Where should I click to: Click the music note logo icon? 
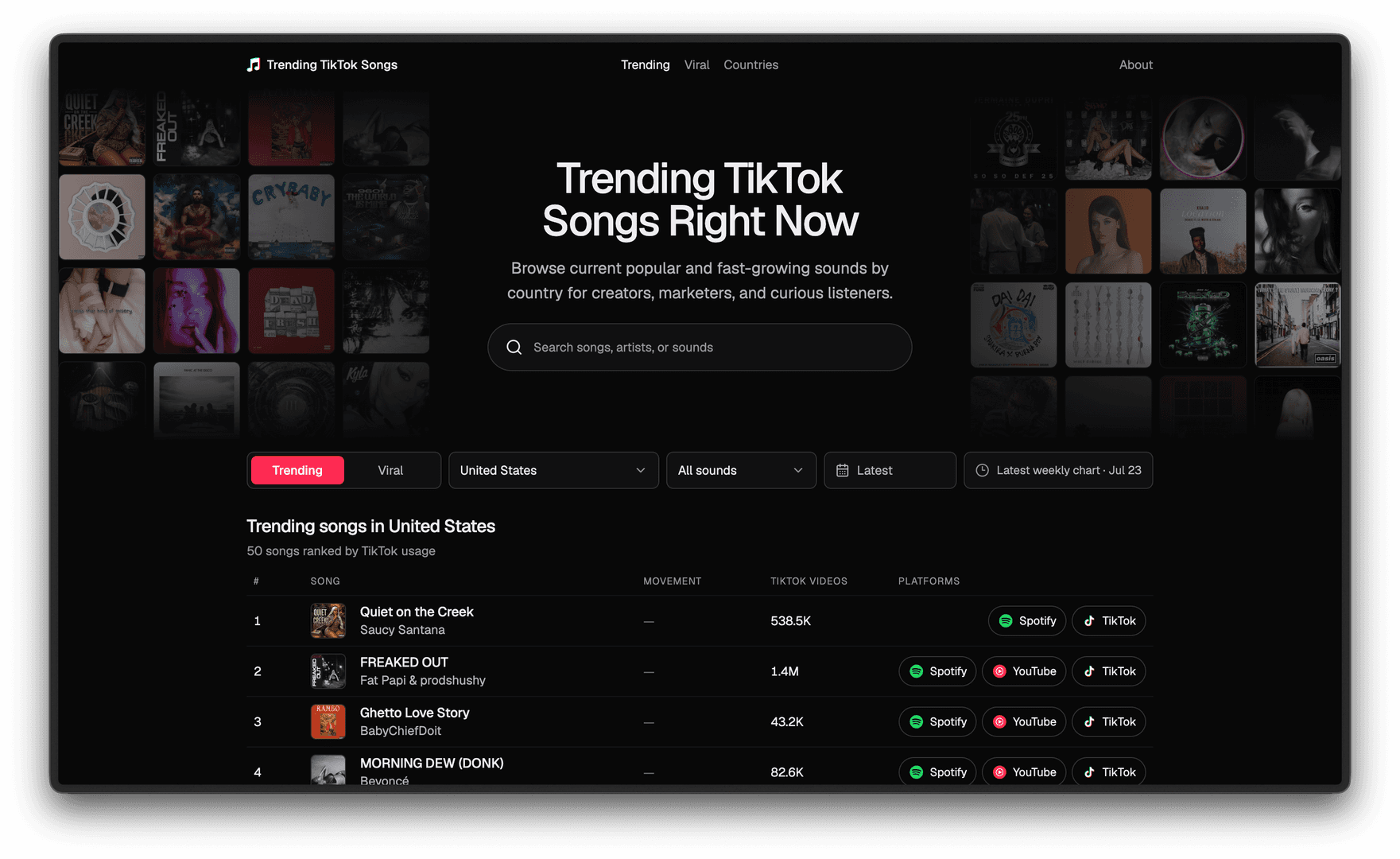[x=254, y=64]
